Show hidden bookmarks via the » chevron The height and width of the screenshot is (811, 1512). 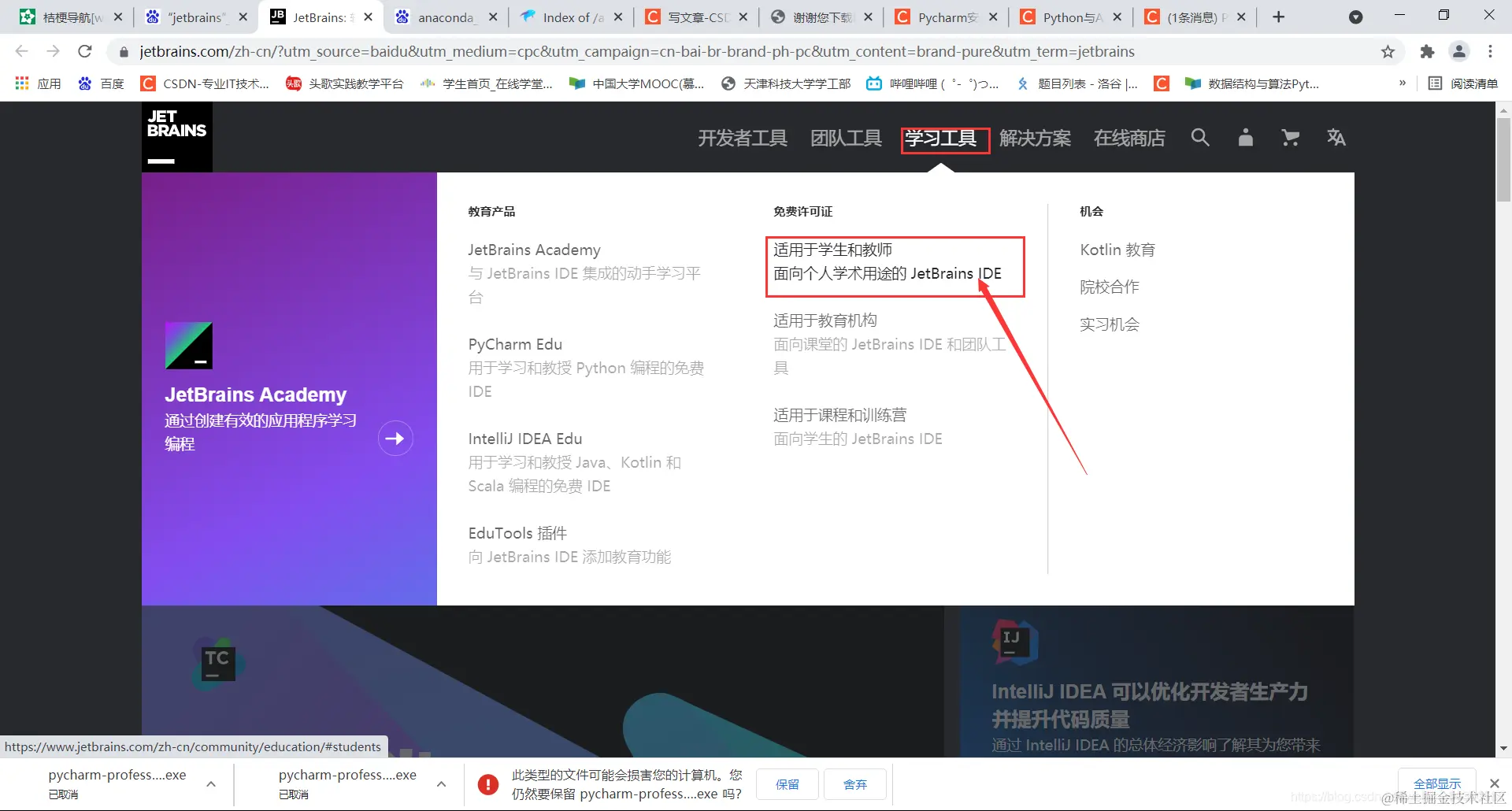[x=1403, y=83]
